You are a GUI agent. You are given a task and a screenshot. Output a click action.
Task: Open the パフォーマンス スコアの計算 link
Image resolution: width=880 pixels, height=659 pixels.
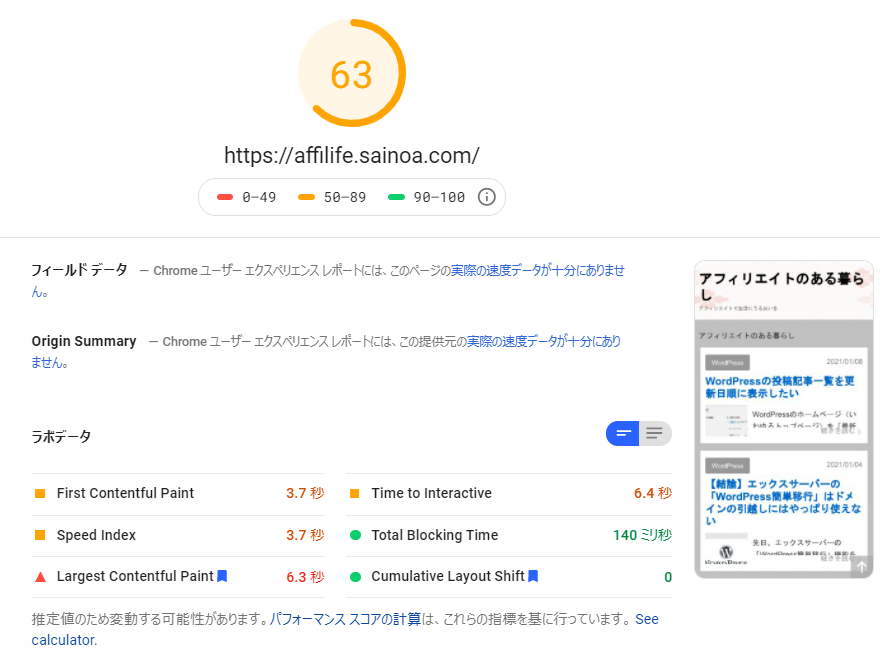point(345,619)
